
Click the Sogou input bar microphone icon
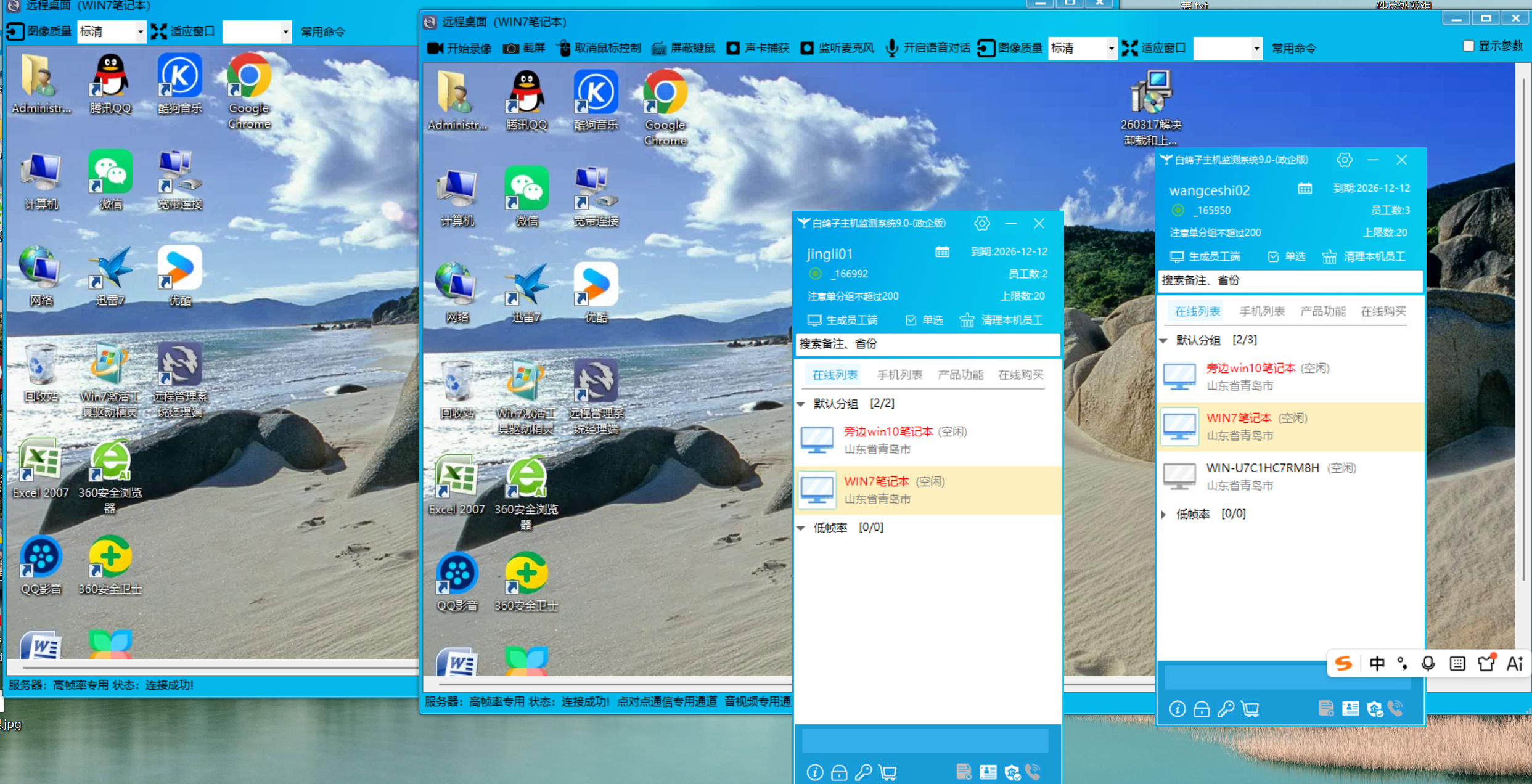(x=1428, y=663)
